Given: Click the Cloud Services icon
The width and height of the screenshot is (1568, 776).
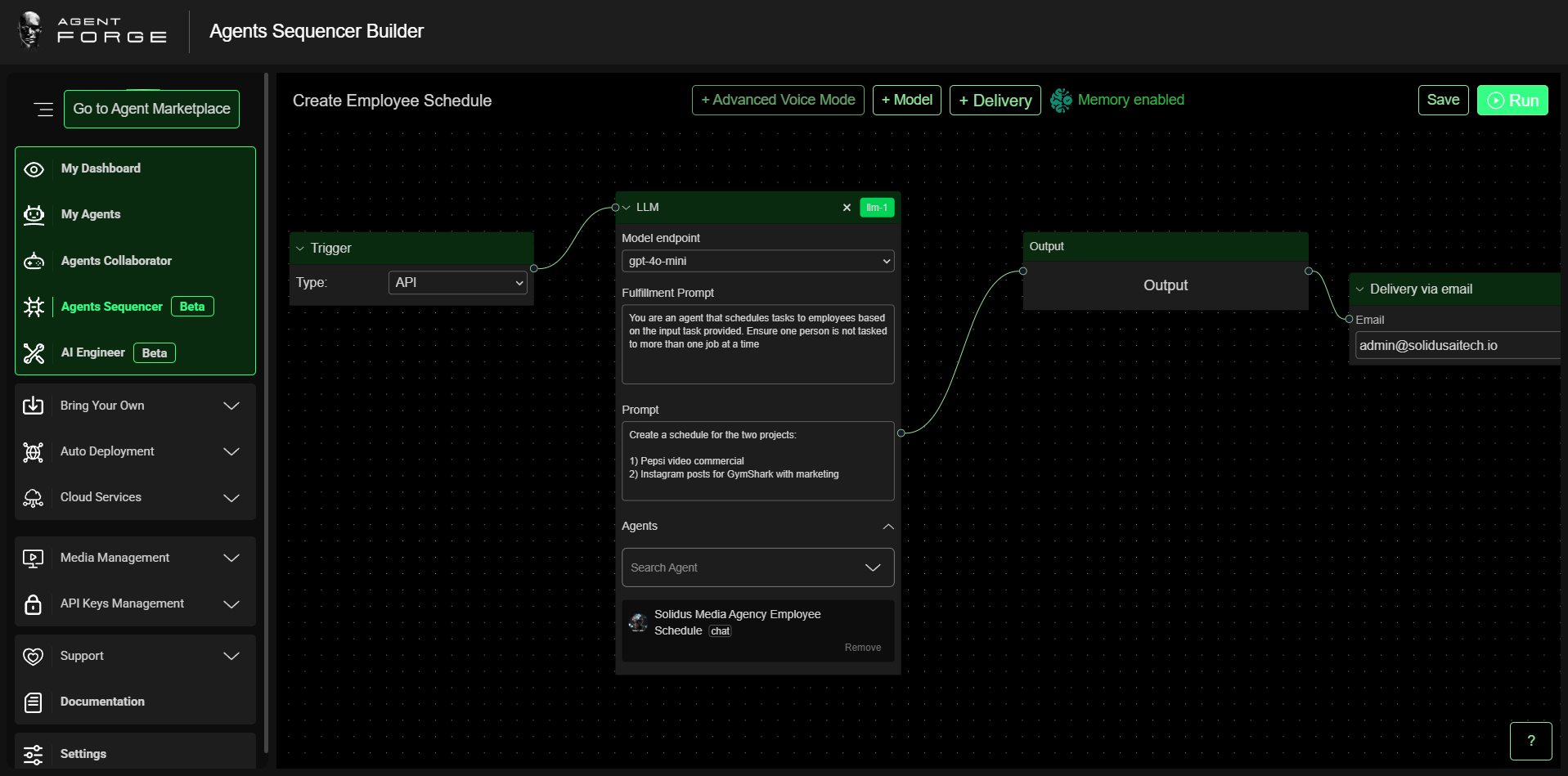Looking at the screenshot, I should [x=33, y=498].
